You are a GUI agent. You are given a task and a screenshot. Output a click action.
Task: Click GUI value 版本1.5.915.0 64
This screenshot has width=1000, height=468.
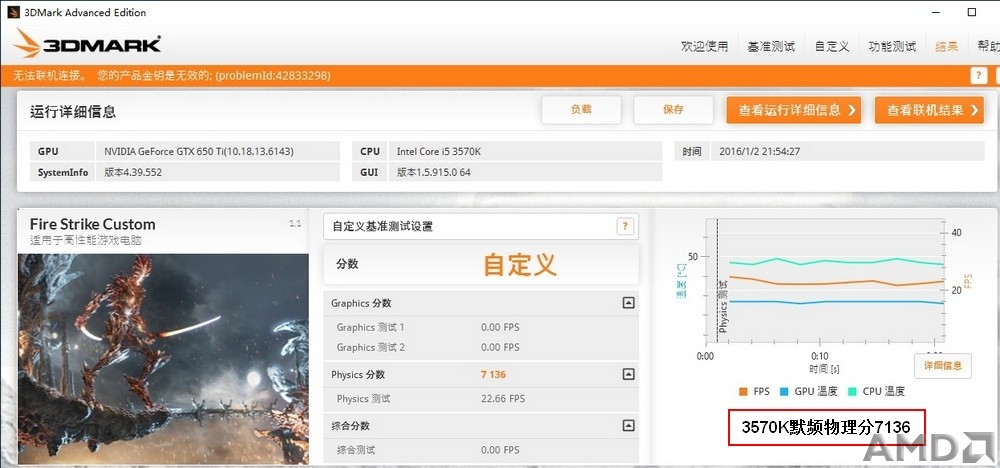tap(434, 172)
